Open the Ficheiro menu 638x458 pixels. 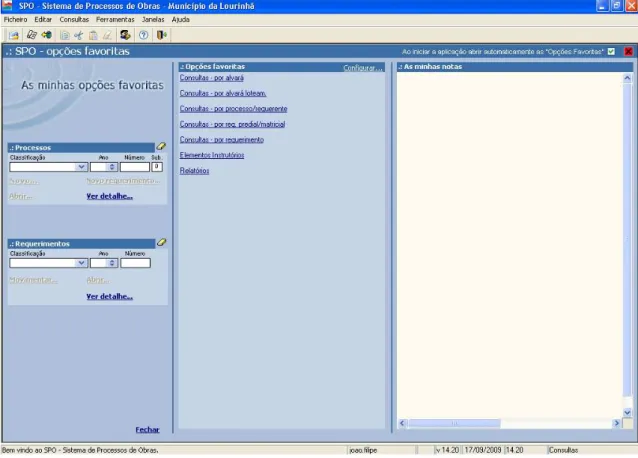click(x=15, y=20)
